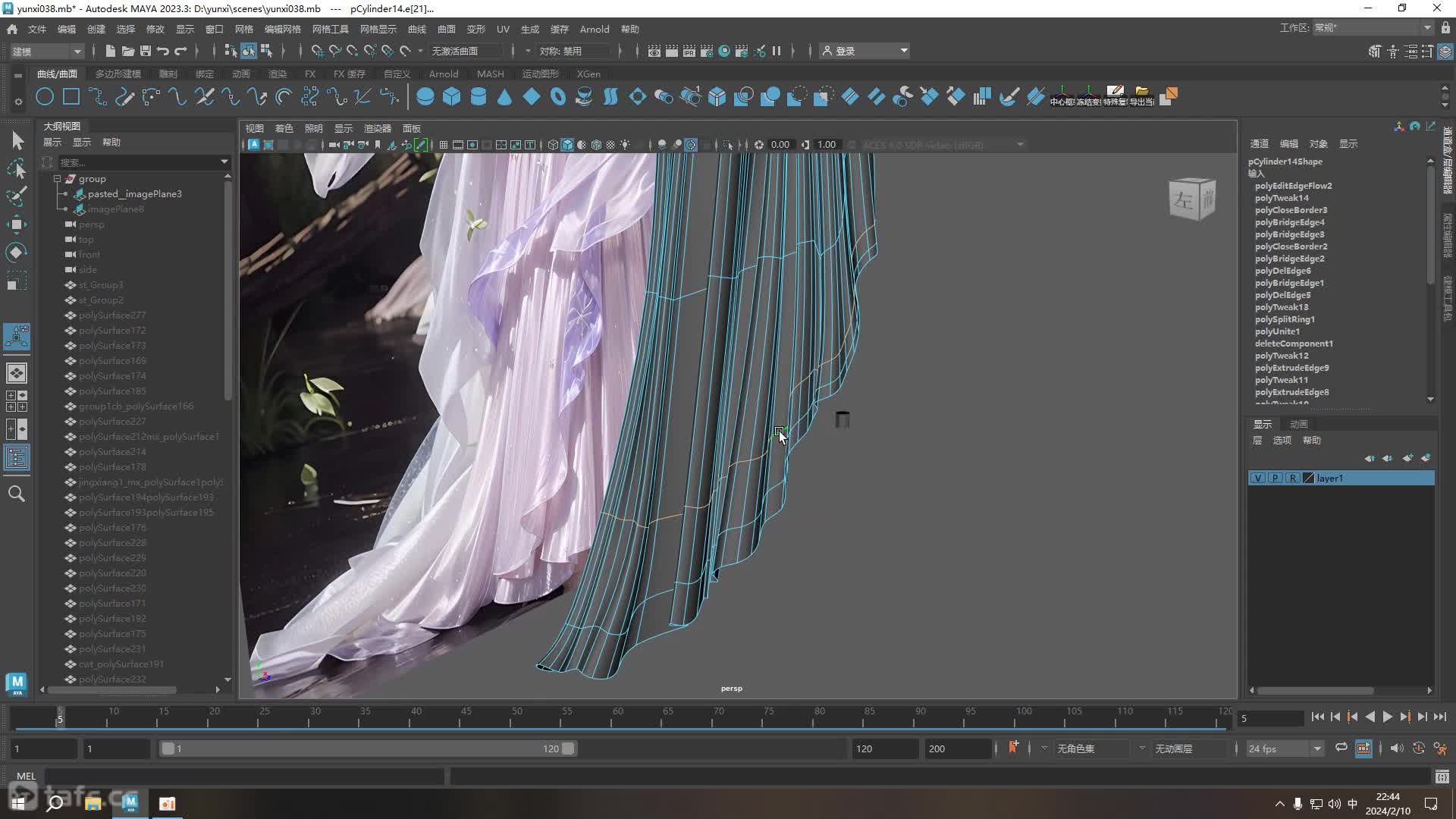The image size is (1456, 819).
Task: Activate the Rotate tool in toolbox
Action: click(x=17, y=252)
